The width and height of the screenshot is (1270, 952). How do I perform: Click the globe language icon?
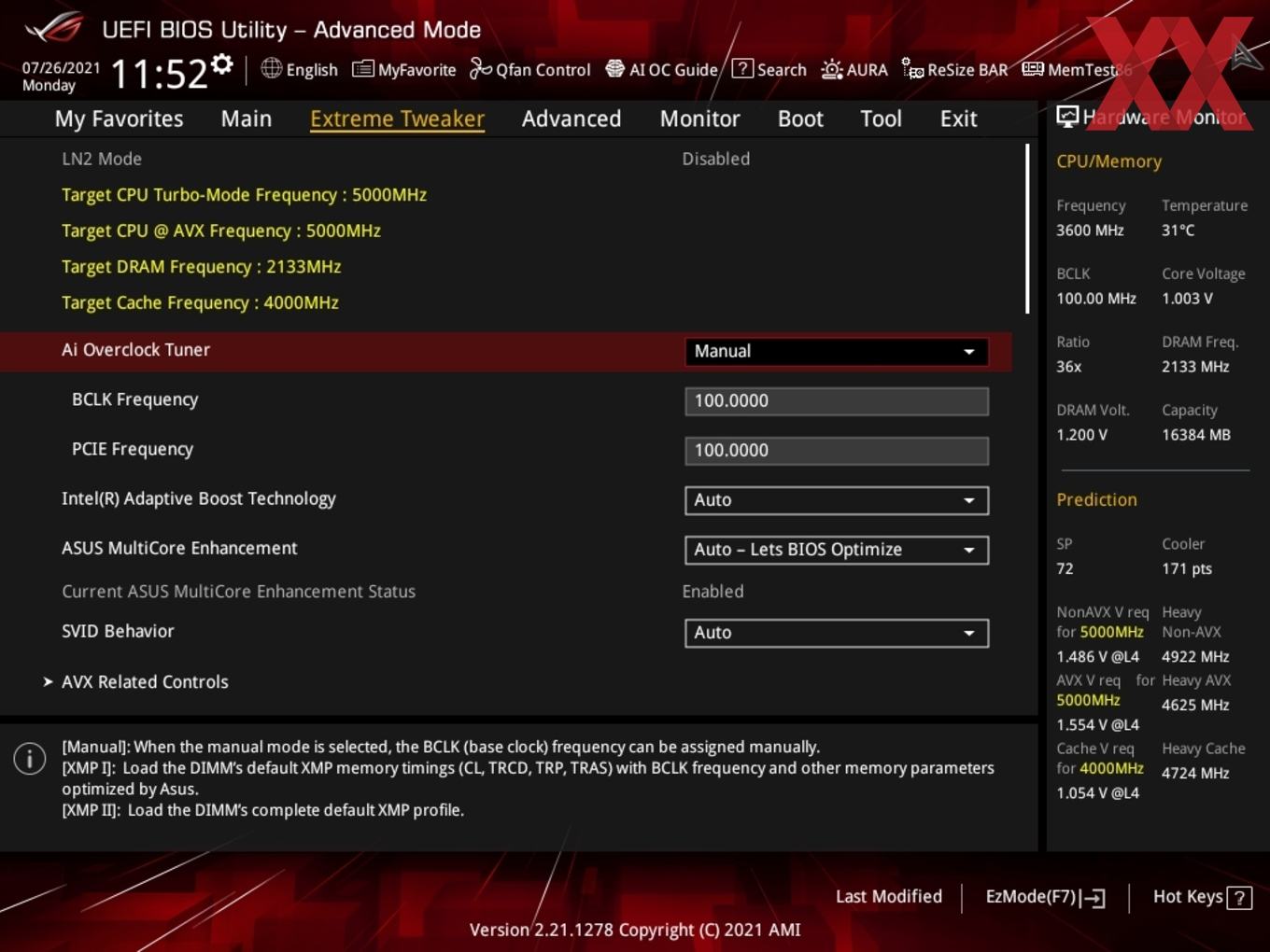(x=271, y=68)
